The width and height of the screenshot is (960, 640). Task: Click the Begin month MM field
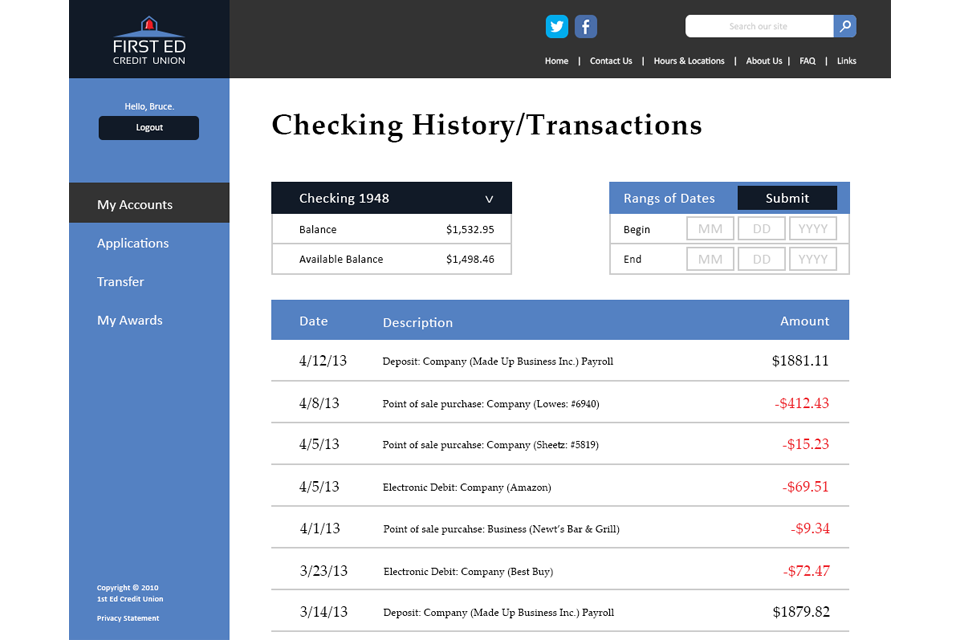coord(710,229)
